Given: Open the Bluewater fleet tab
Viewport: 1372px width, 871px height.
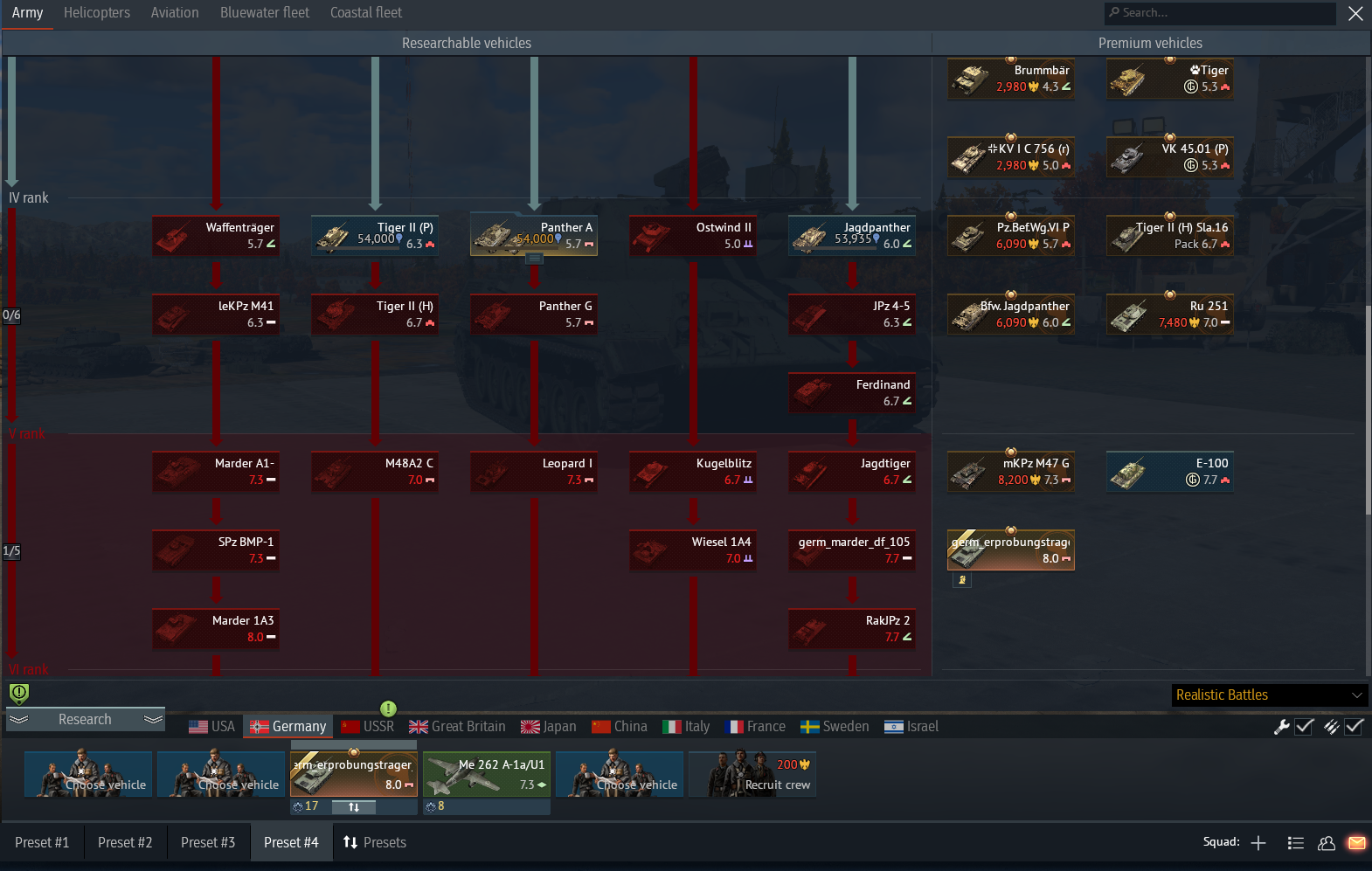Looking at the screenshot, I should coord(265,13).
